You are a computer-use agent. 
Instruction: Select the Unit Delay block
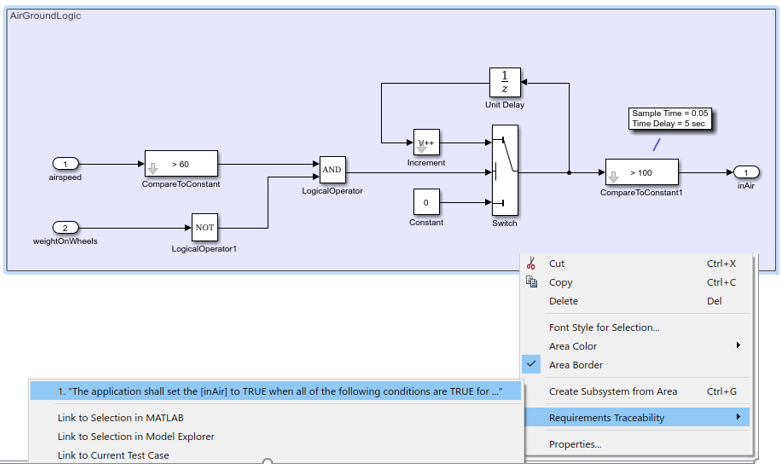(505, 82)
